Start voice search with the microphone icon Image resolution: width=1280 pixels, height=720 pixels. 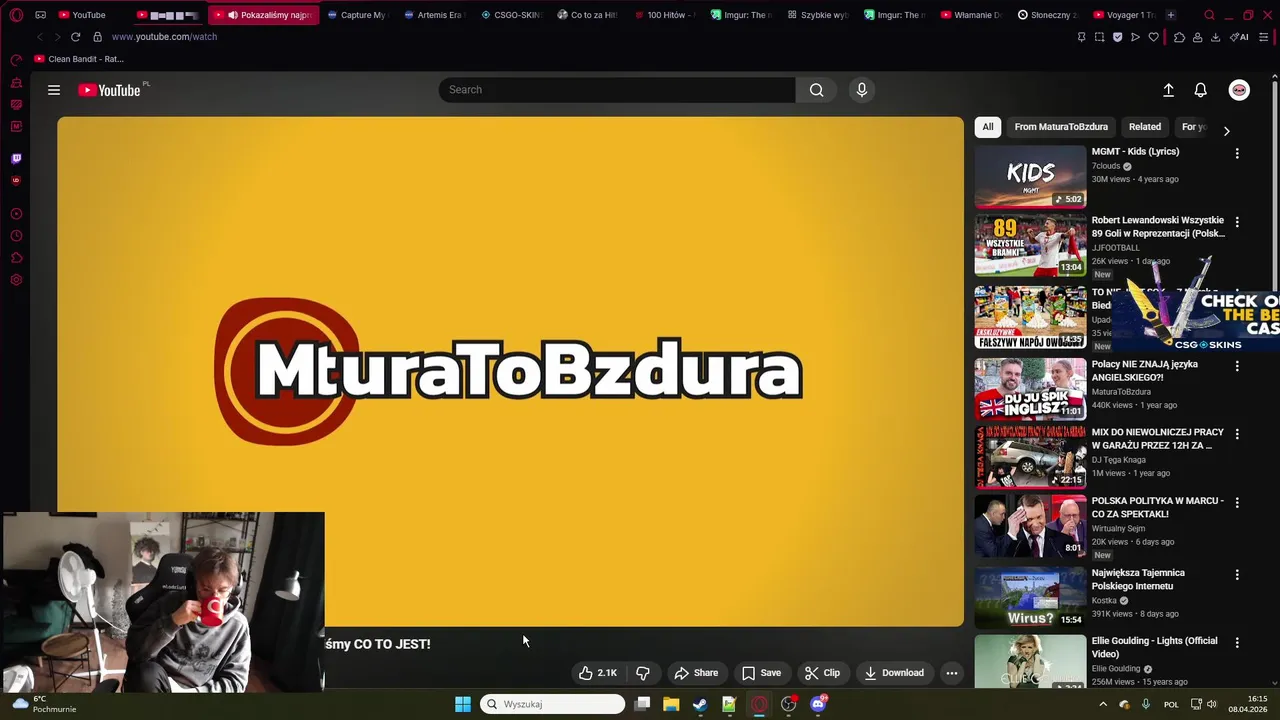tap(862, 90)
